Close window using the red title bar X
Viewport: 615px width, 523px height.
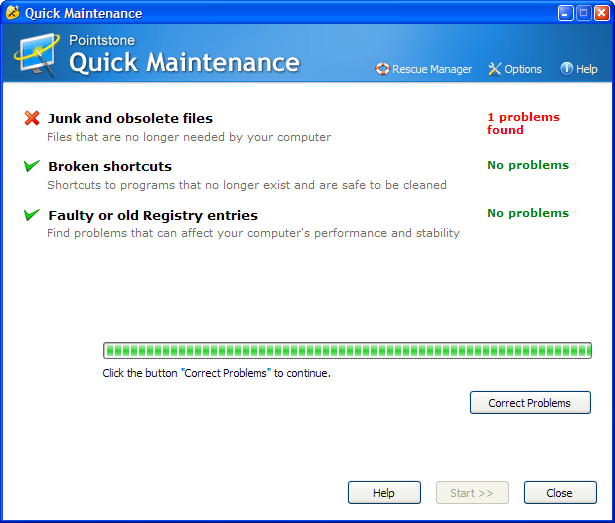coord(601,13)
